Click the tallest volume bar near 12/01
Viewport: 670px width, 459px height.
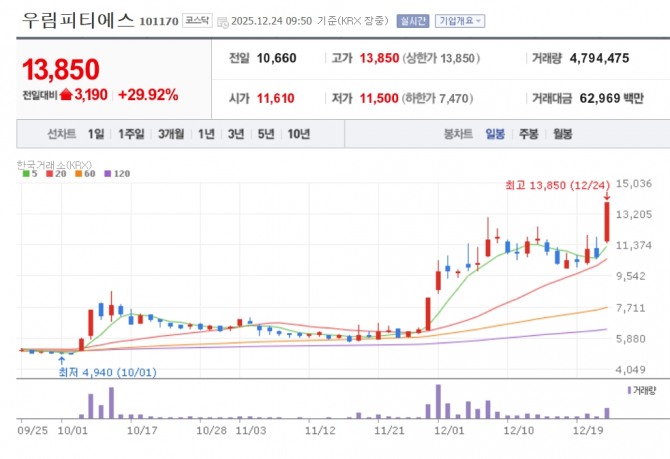(x=438, y=401)
